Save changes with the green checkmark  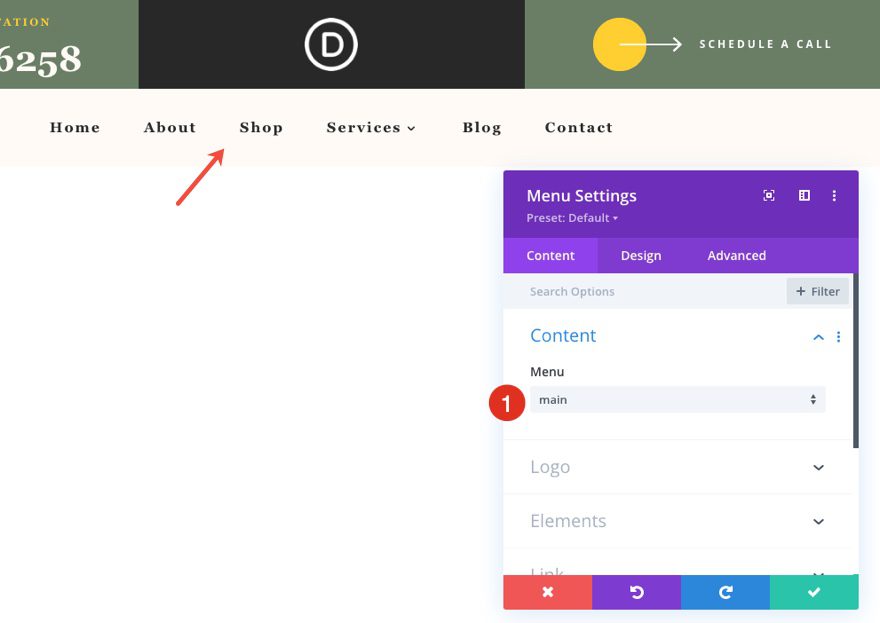[814, 592]
